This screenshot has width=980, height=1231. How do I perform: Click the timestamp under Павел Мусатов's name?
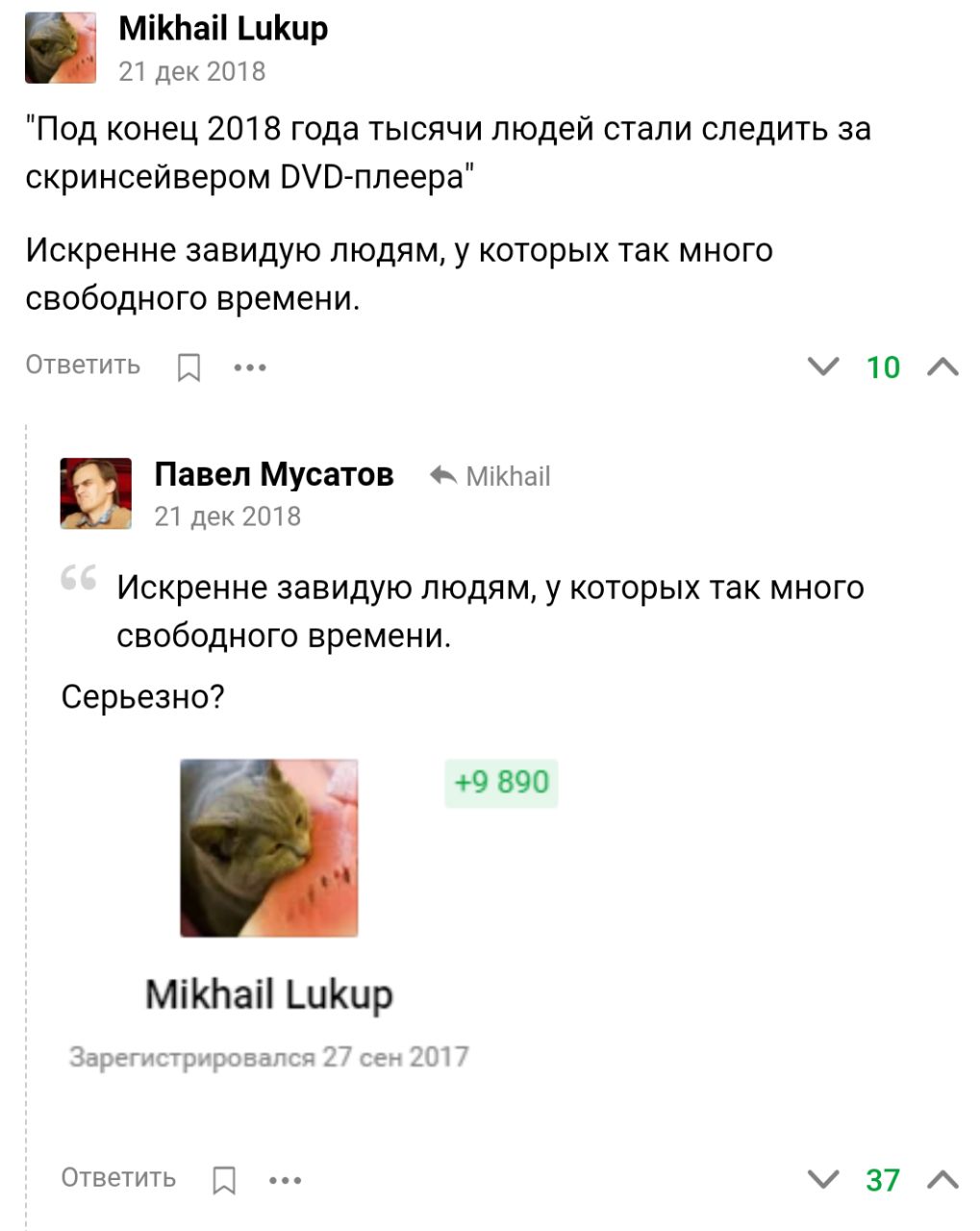click(227, 516)
